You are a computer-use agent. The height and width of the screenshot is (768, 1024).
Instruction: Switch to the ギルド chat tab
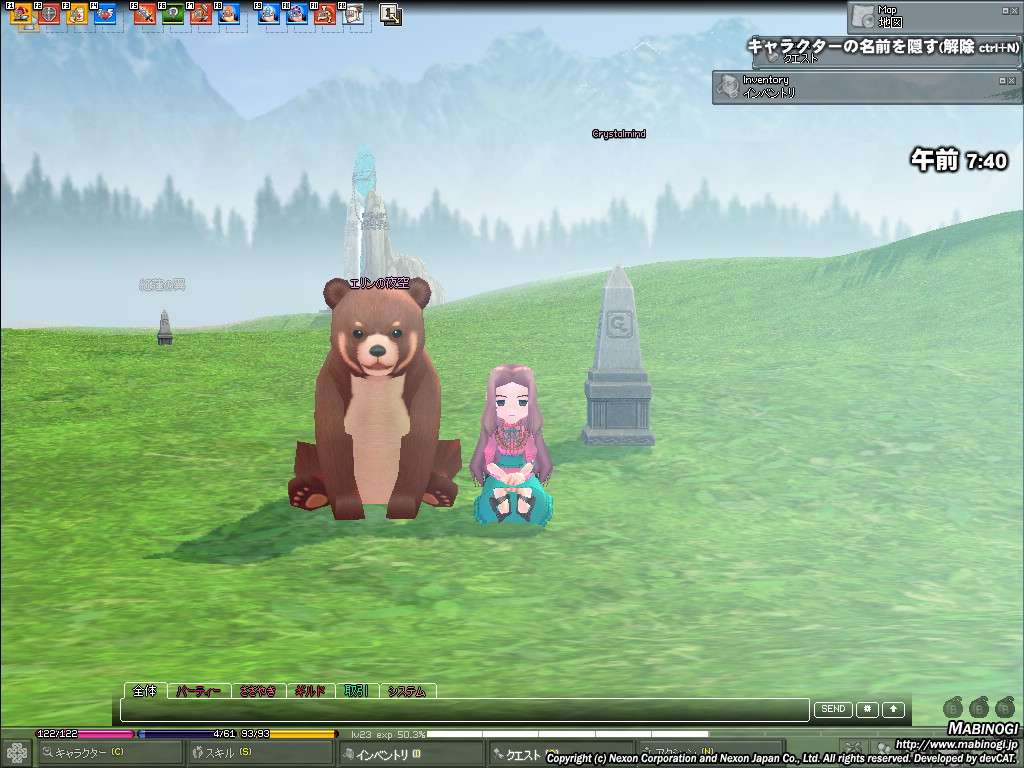(x=310, y=691)
